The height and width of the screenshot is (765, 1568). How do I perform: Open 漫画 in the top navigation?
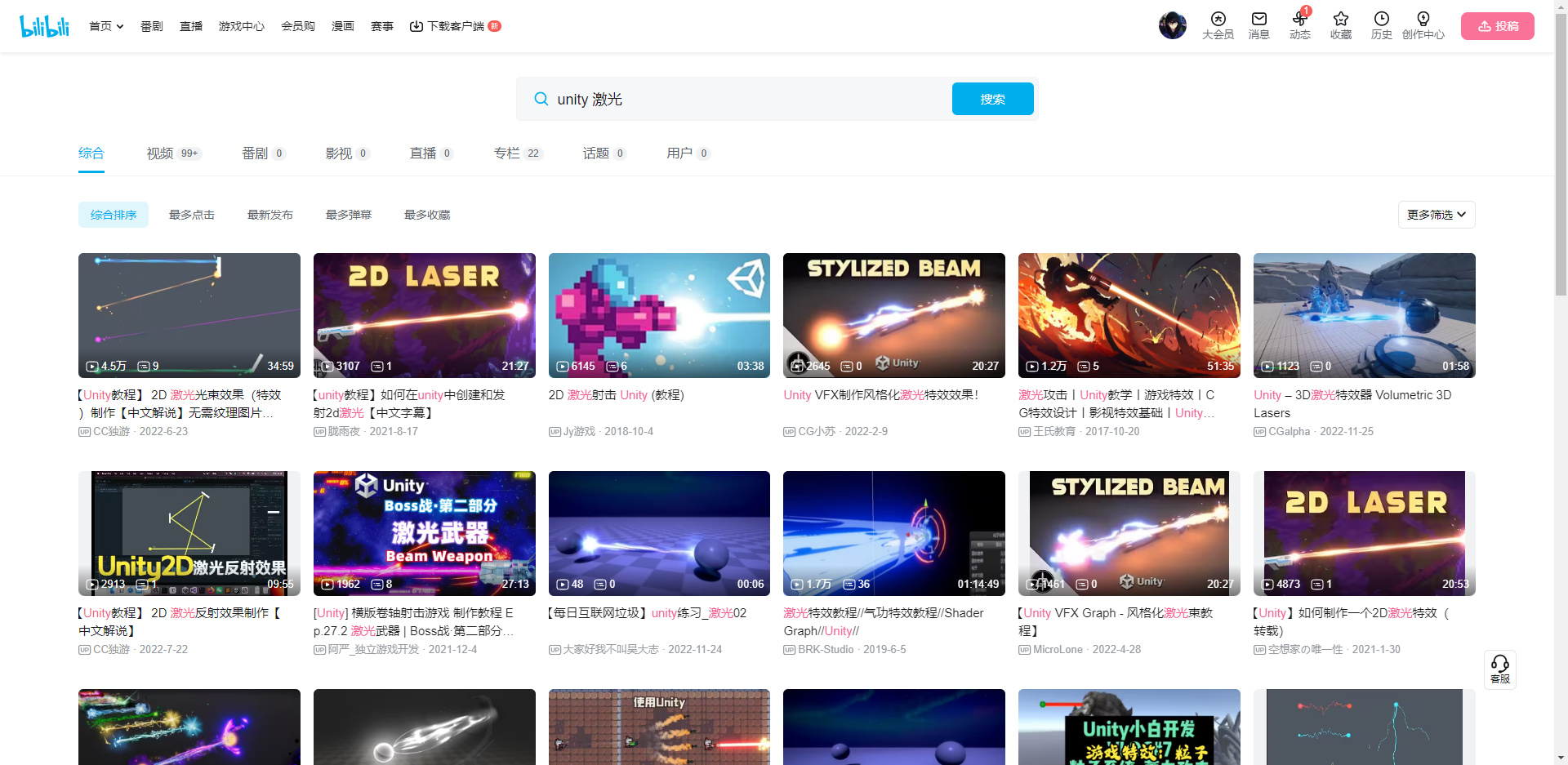click(343, 26)
